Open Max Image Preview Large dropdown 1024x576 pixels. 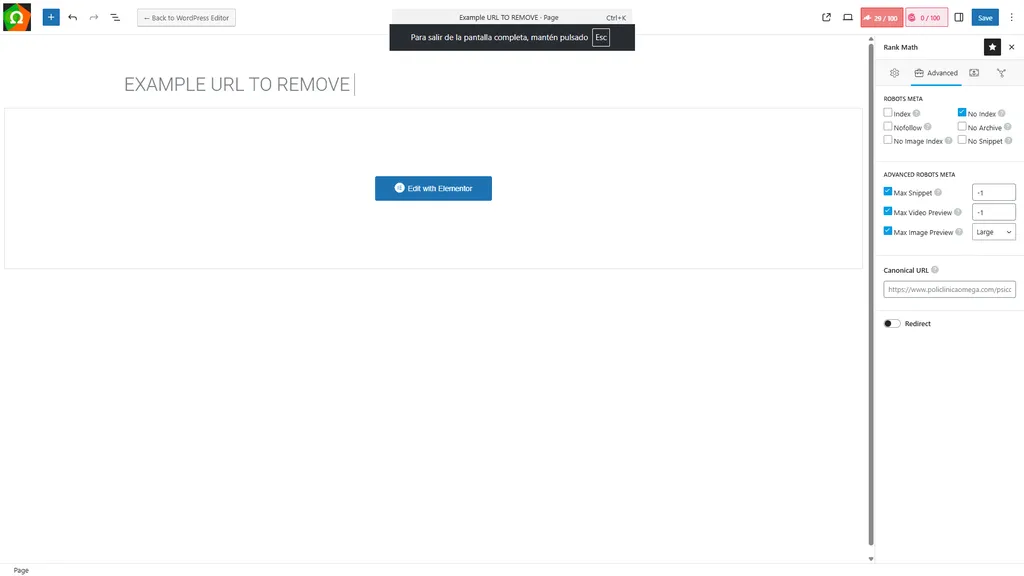pos(993,232)
